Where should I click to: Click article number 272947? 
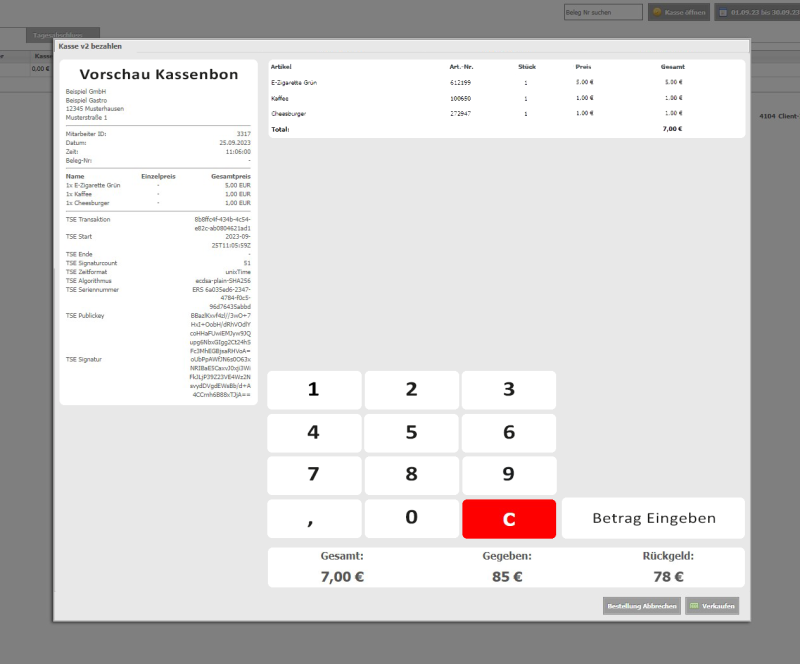(460, 113)
